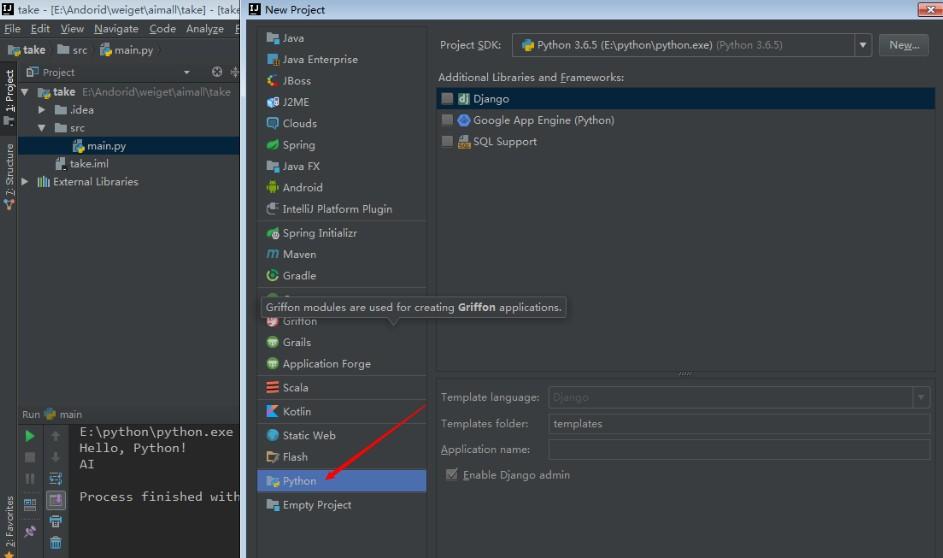Open the Project view selector dropdown

[186, 72]
